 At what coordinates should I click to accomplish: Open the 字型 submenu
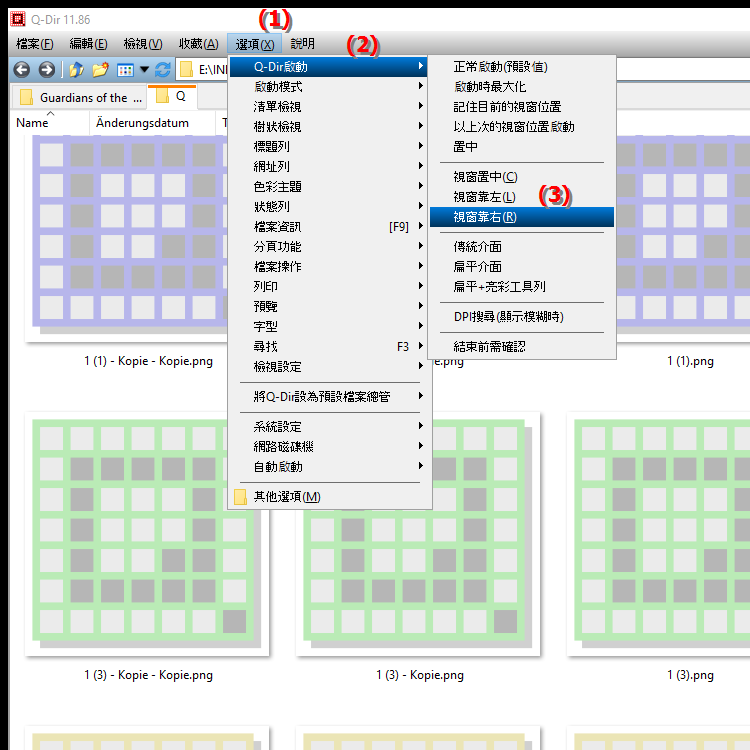click(x=329, y=327)
